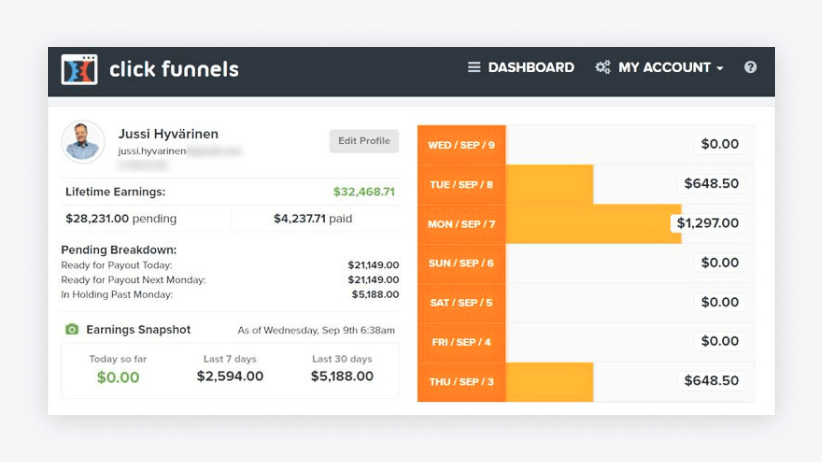Click the Edit Profile button
822x462 pixels.
[364, 141]
